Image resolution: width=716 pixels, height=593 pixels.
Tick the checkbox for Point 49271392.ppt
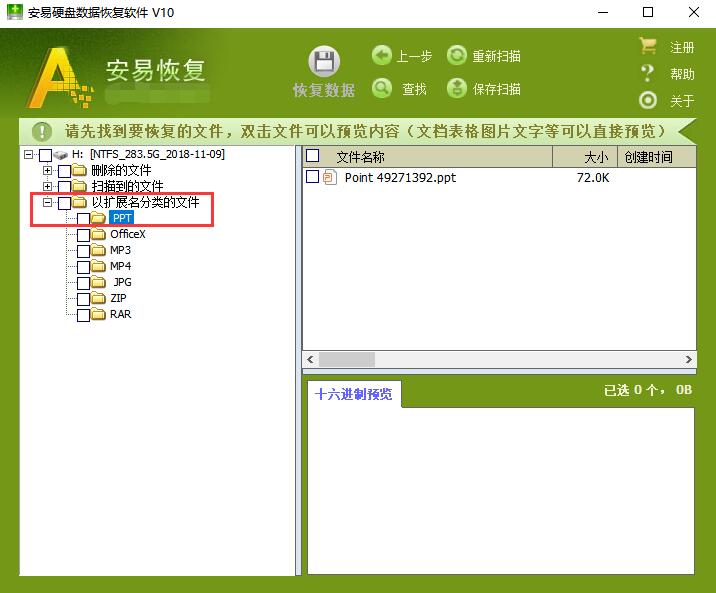pos(312,177)
